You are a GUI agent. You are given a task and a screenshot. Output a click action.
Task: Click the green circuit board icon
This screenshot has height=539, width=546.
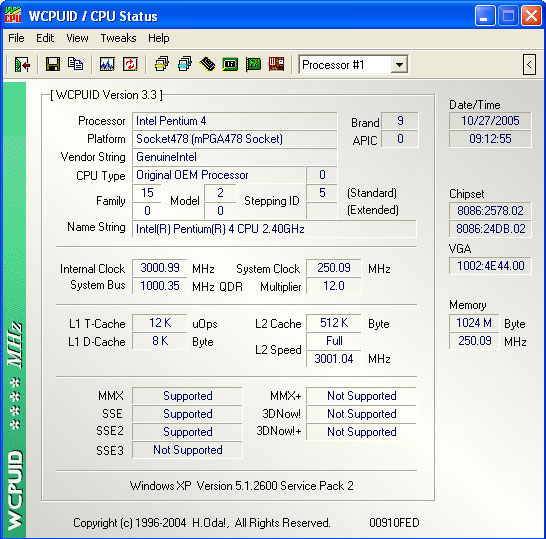253,64
